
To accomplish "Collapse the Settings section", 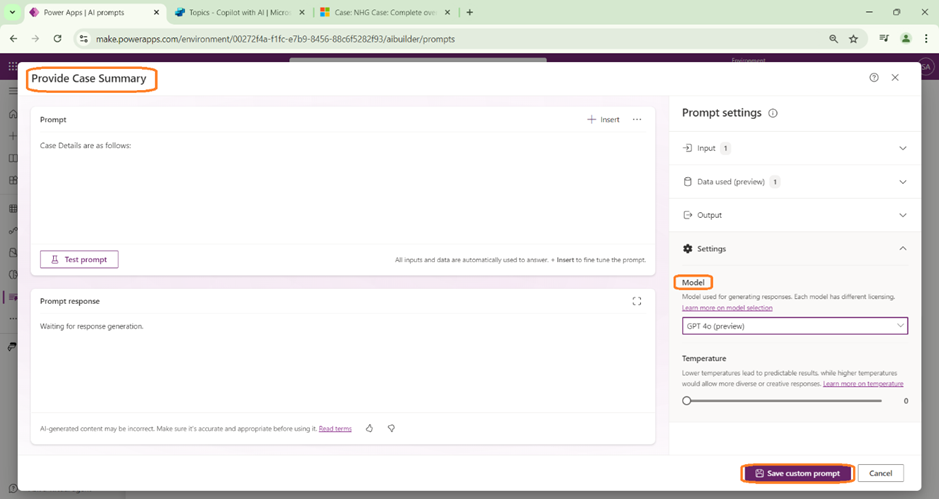I will [x=902, y=249].
